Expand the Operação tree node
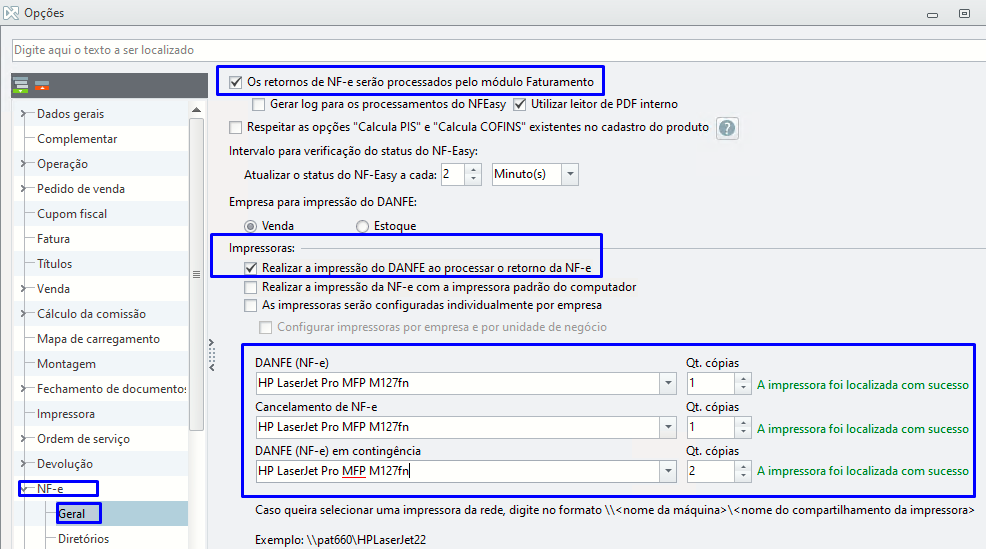986x549 pixels. 23,164
